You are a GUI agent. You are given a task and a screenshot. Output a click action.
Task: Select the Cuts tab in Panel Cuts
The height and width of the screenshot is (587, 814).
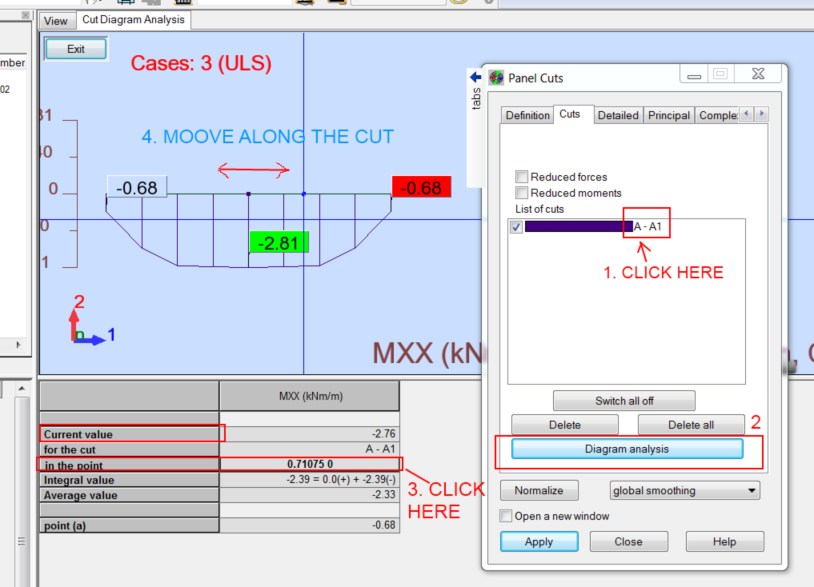click(x=569, y=114)
